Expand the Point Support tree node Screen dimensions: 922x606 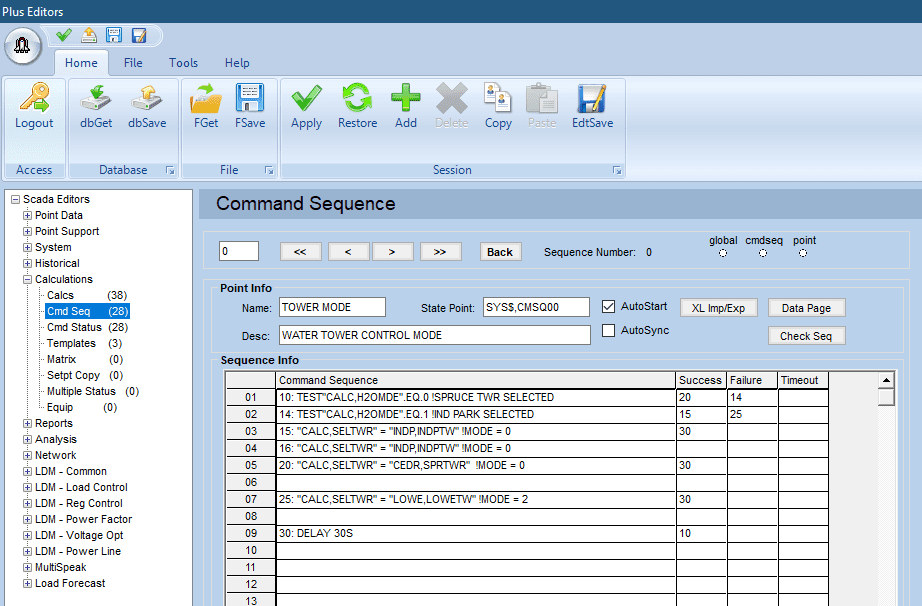[x=27, y=231]
